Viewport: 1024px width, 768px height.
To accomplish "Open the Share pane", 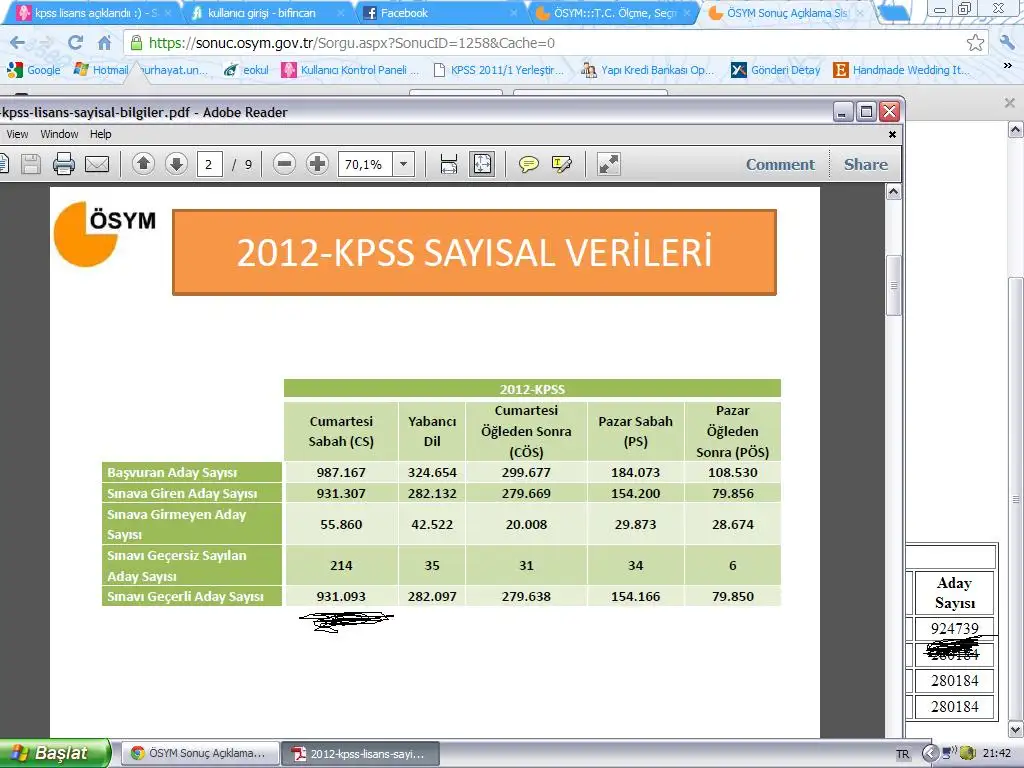I will [865, 165].
